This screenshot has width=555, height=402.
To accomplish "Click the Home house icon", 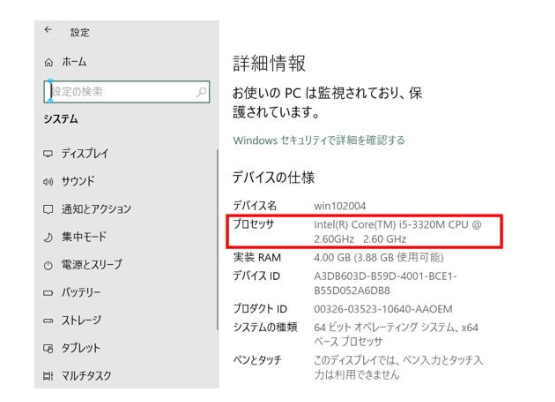I will (x=49, y=63).
